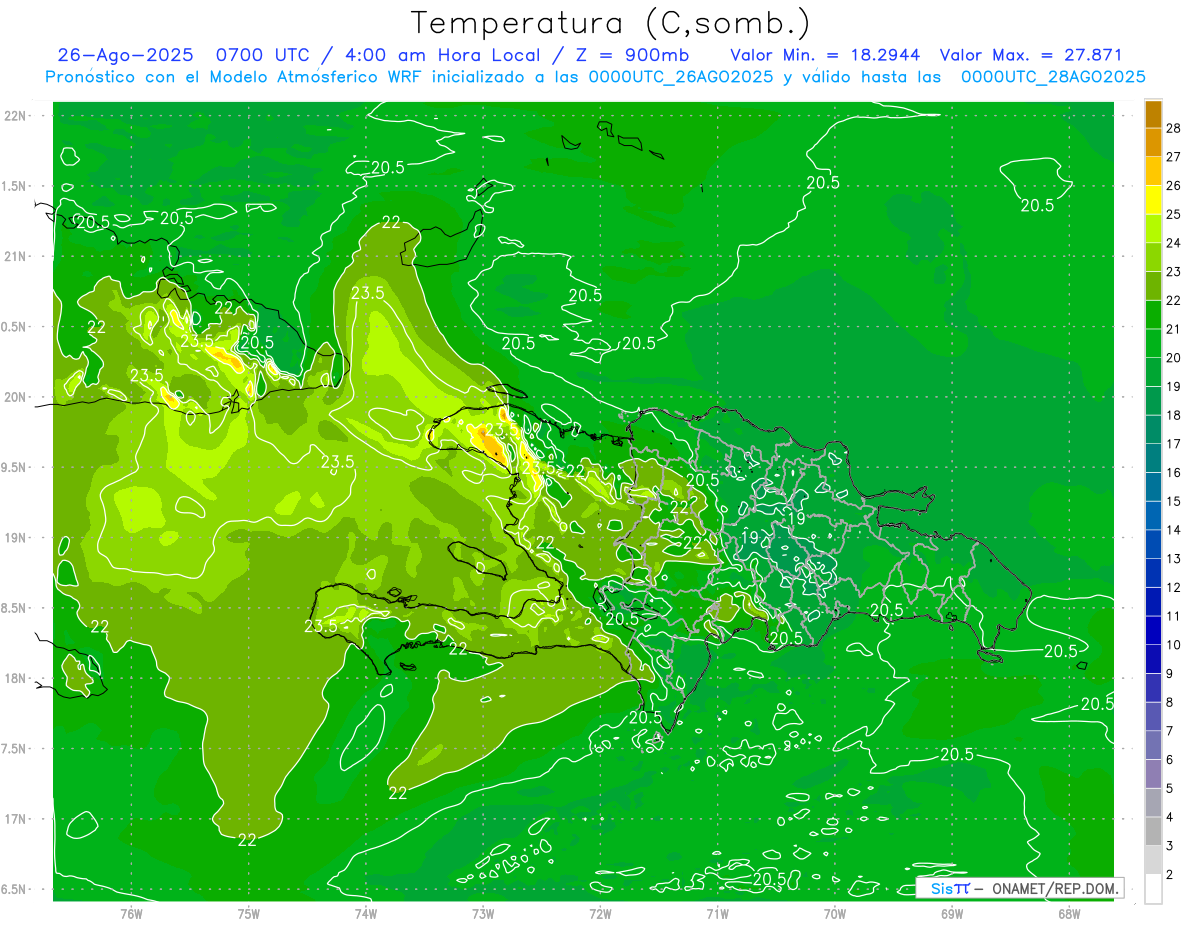Select the '68W' longitude axis label
The image size is (1200, 927).
coord(1068,913)
